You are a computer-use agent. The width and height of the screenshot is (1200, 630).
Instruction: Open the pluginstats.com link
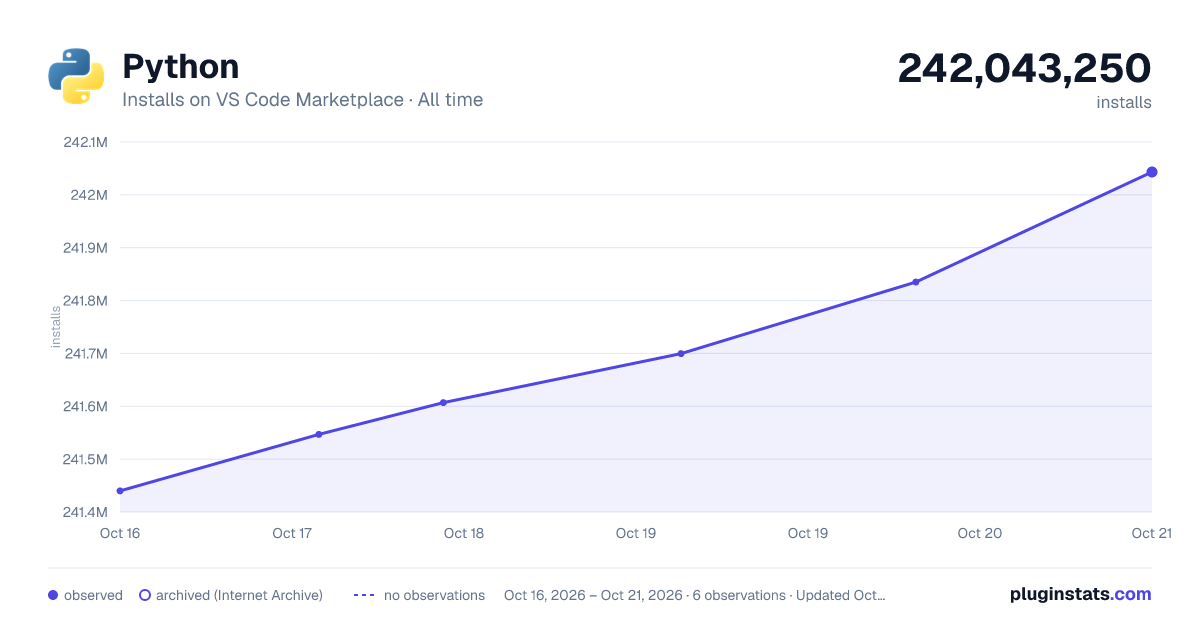click(1081, 594)
